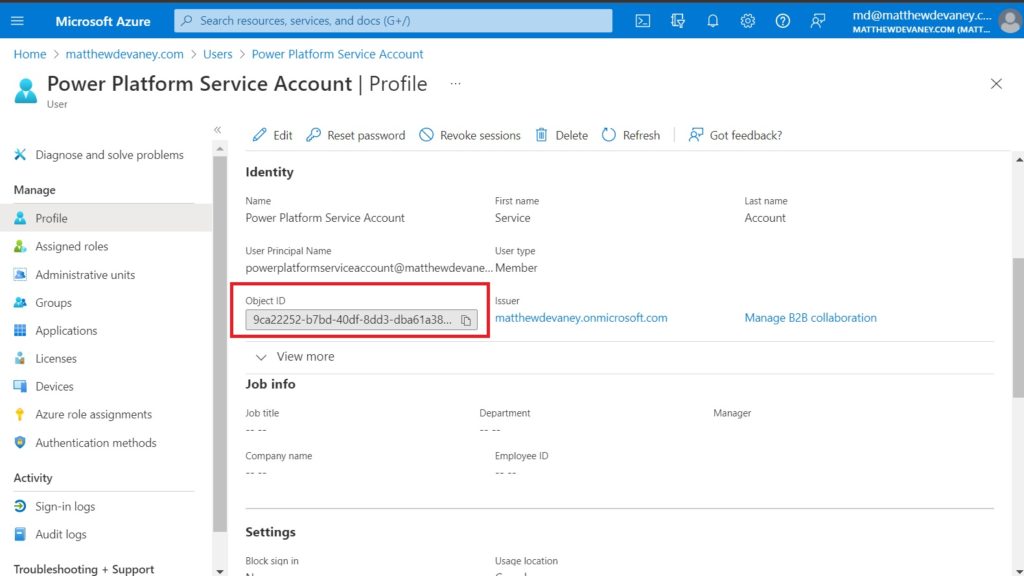Collapse the left sidebar with double chevron
This screenshot has height=576, width=1024.
coord(217,129)
